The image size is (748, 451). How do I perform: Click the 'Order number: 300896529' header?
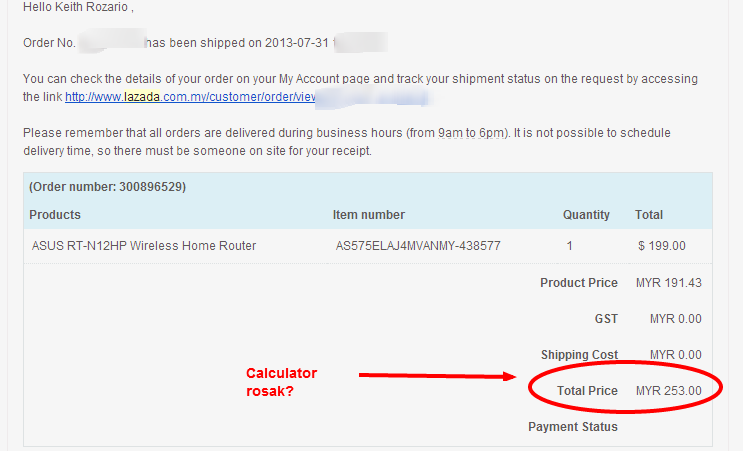click(x=107, y=187)
